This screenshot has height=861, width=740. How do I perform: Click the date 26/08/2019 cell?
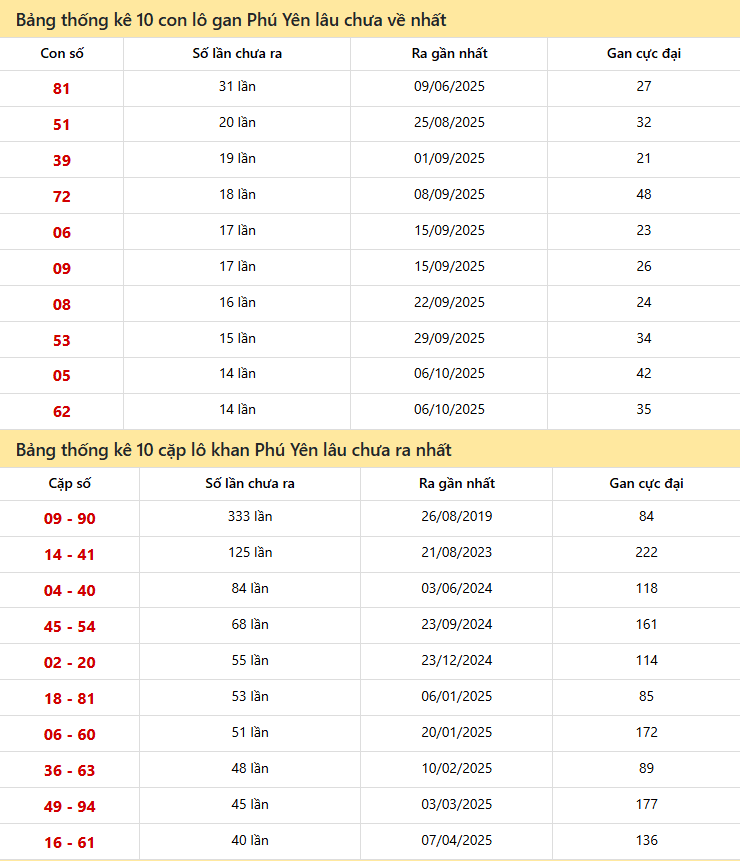coord(457,517)
